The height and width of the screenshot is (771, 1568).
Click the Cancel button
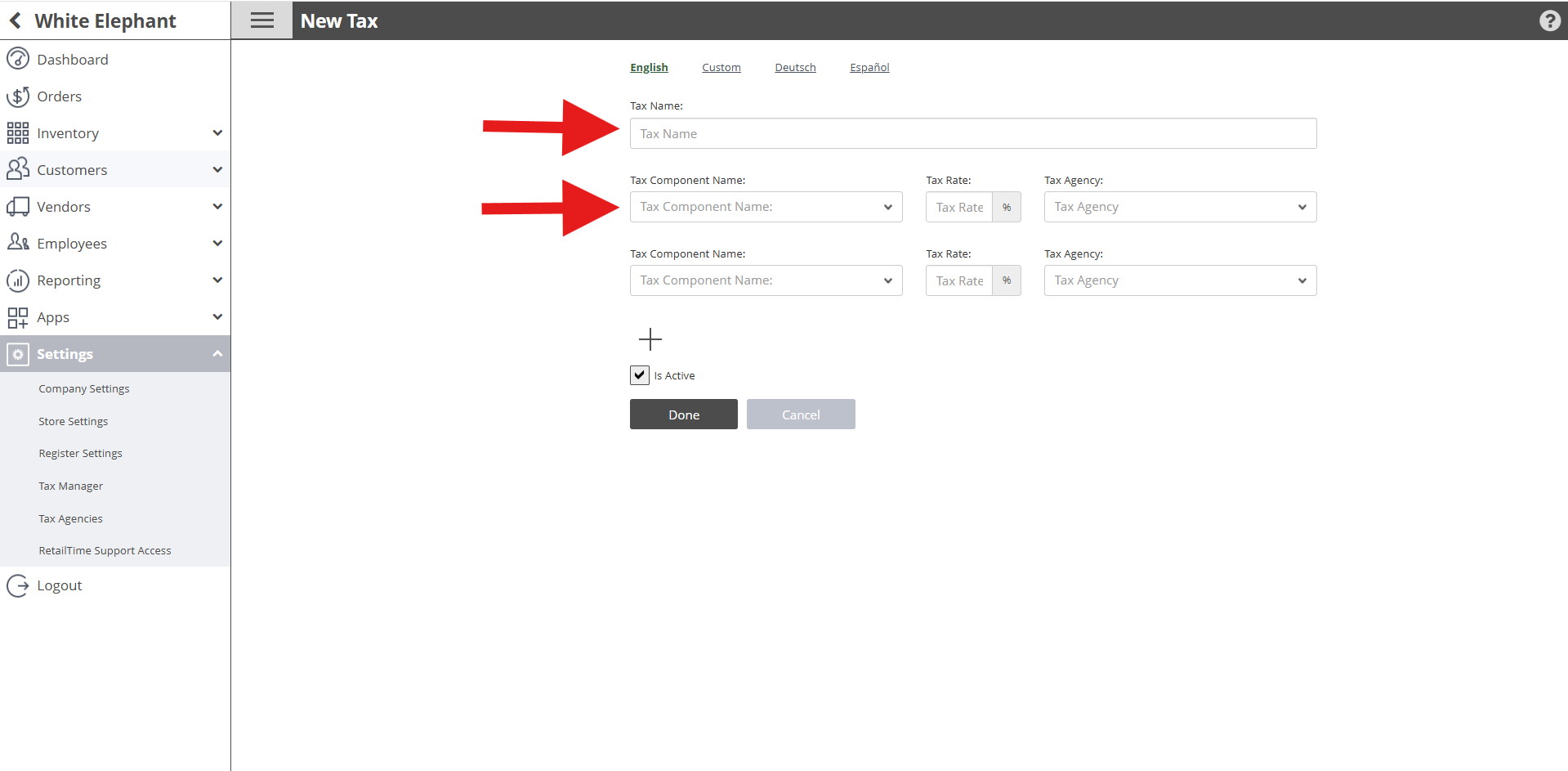tap(801, 415)
